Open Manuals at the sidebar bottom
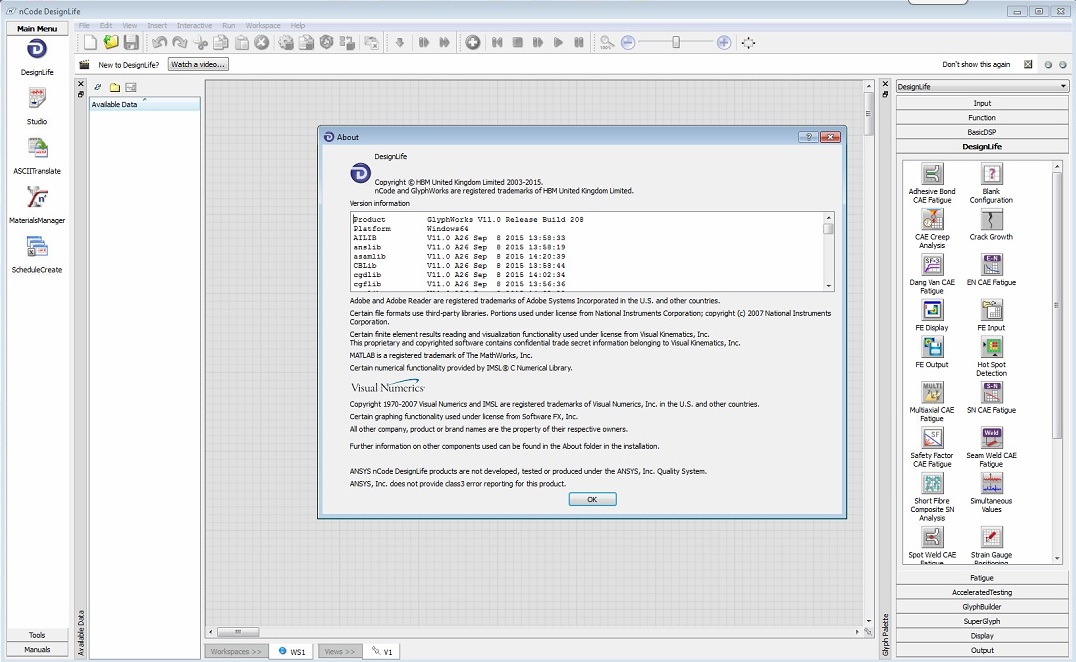 [x=37, y=649]
